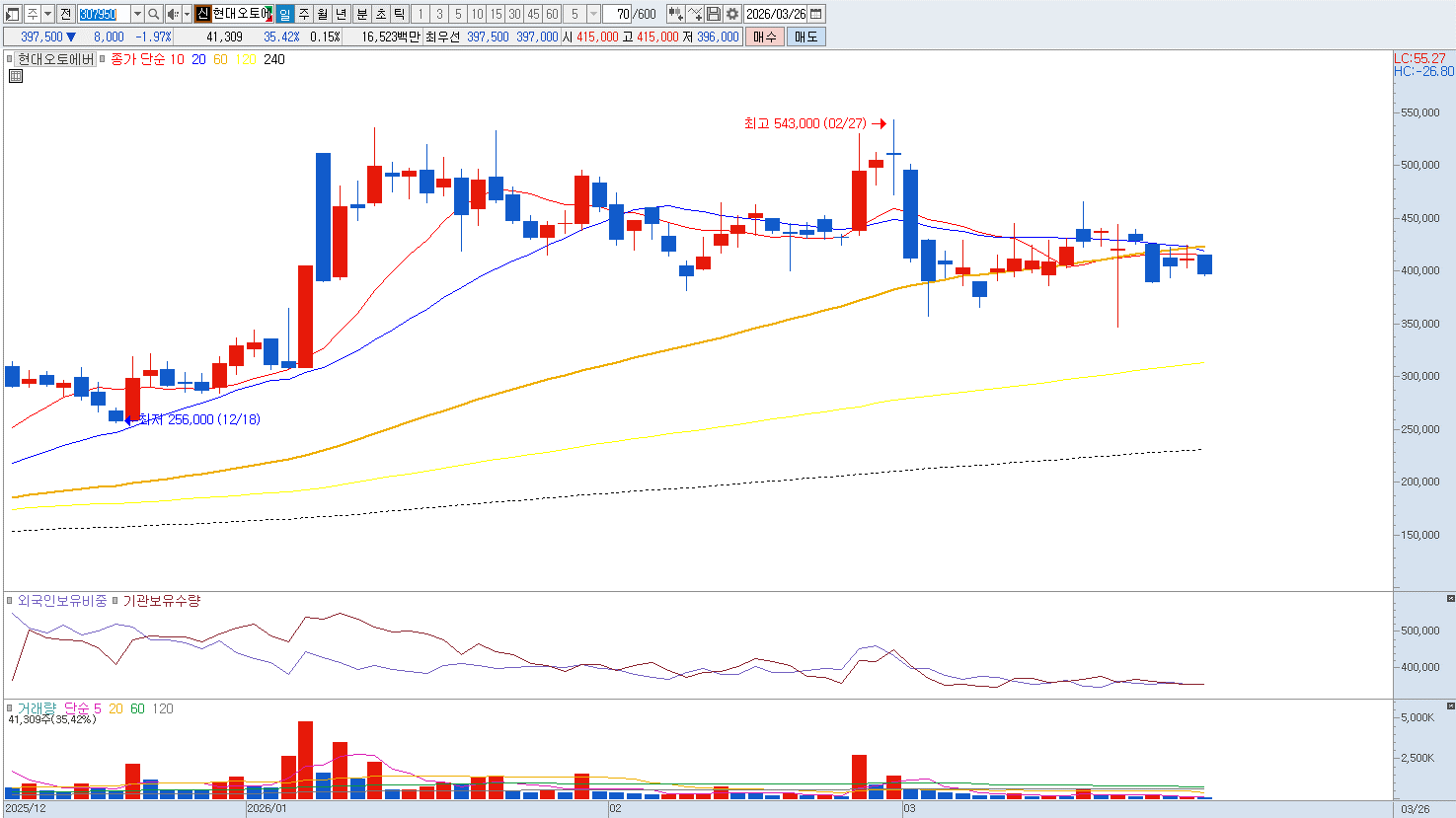This screenshot has height=818, width=1456.
Task: Click the 전 button in toolbar
Action: coord(66,14)
